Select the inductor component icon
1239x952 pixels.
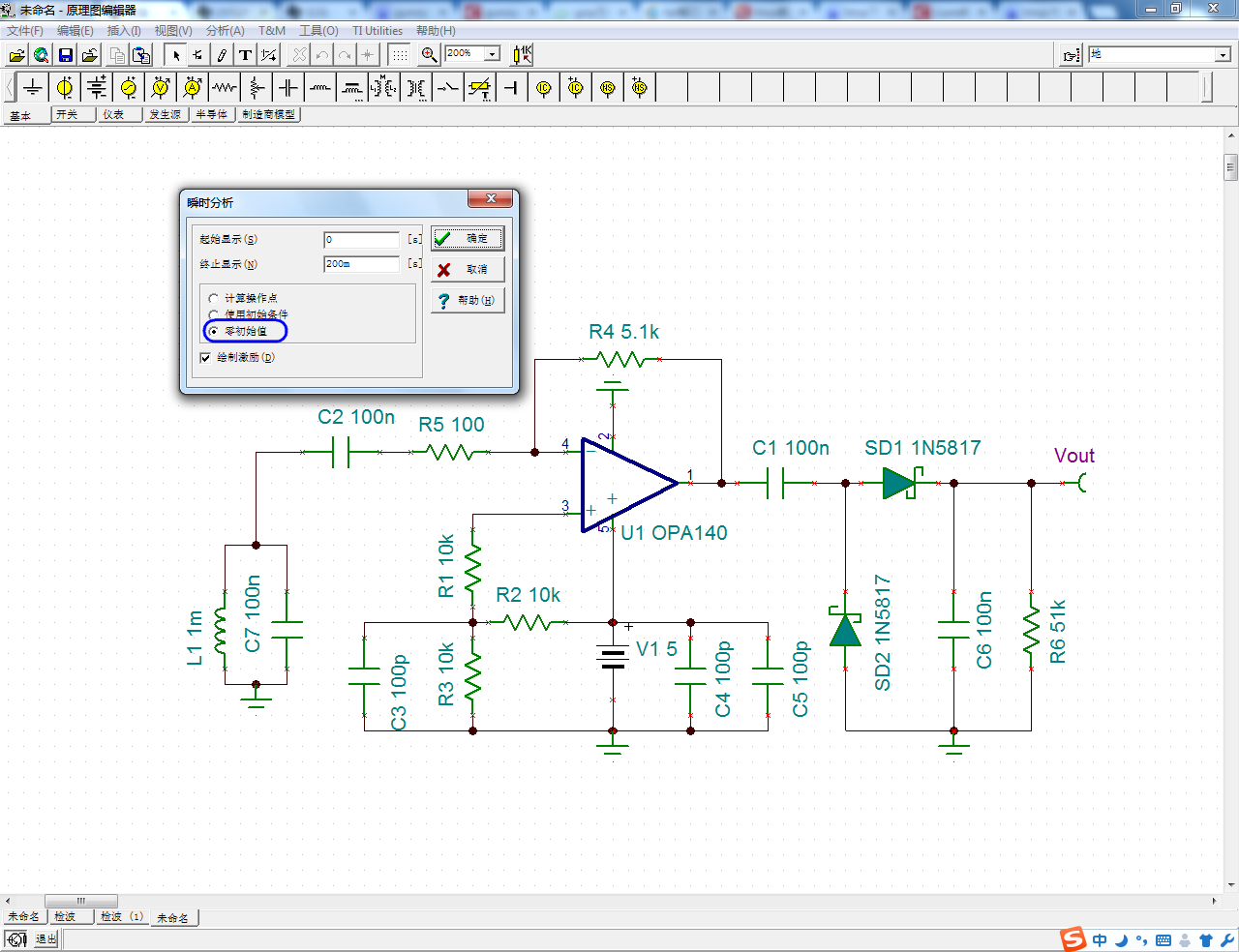pos(320,88)
